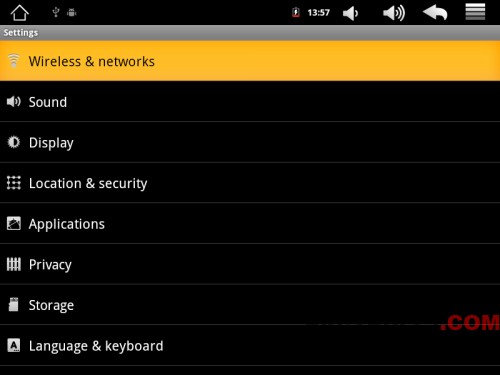Screen dimensions: 500x375
Task: Click the USB connection status icon
Action: tap(56, 12)
